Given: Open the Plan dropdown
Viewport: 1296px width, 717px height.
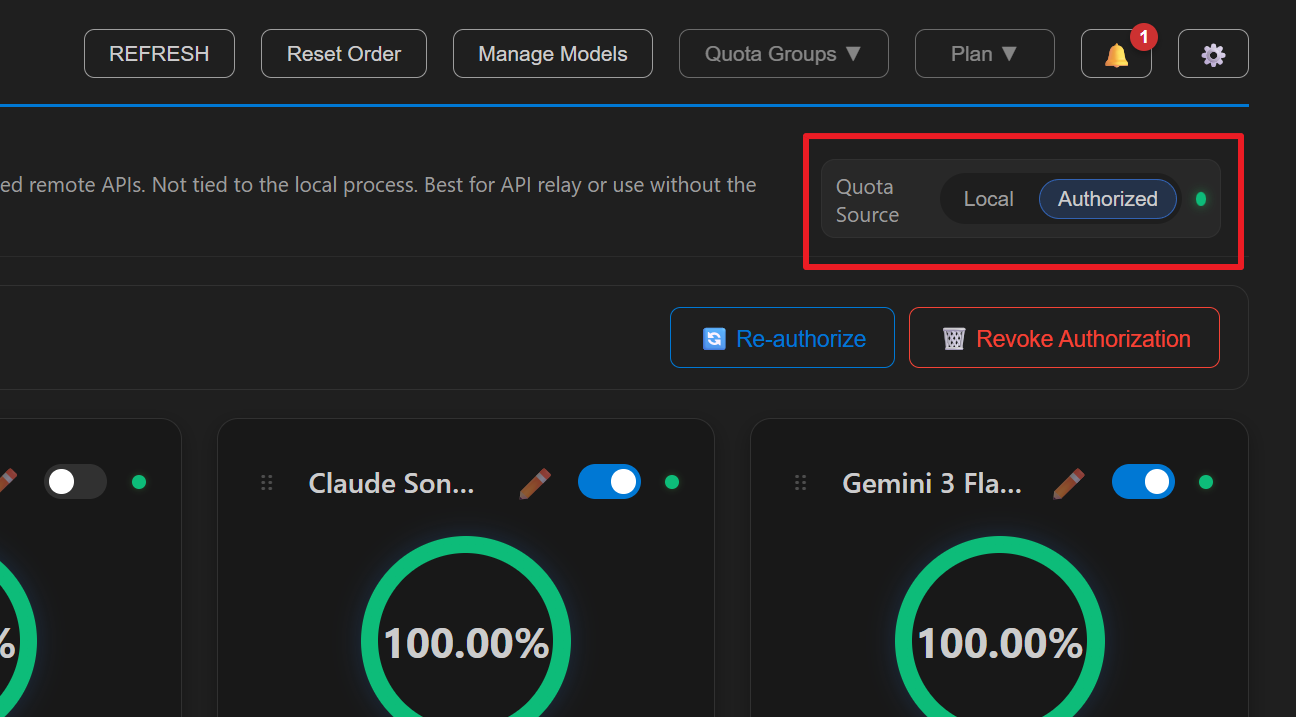Looking at the screenshot, I should pyautogui.click(x=984, y=54).
